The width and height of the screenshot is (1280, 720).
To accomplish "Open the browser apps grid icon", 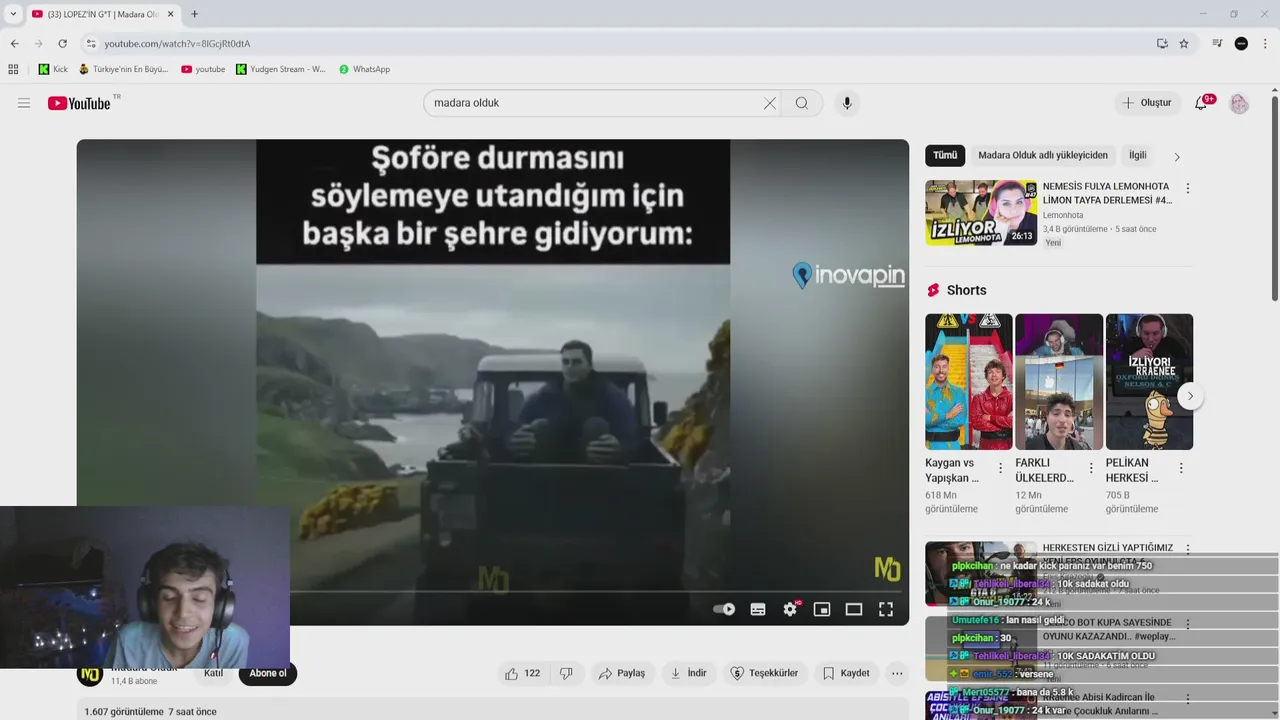I will [x=13, y=69].
